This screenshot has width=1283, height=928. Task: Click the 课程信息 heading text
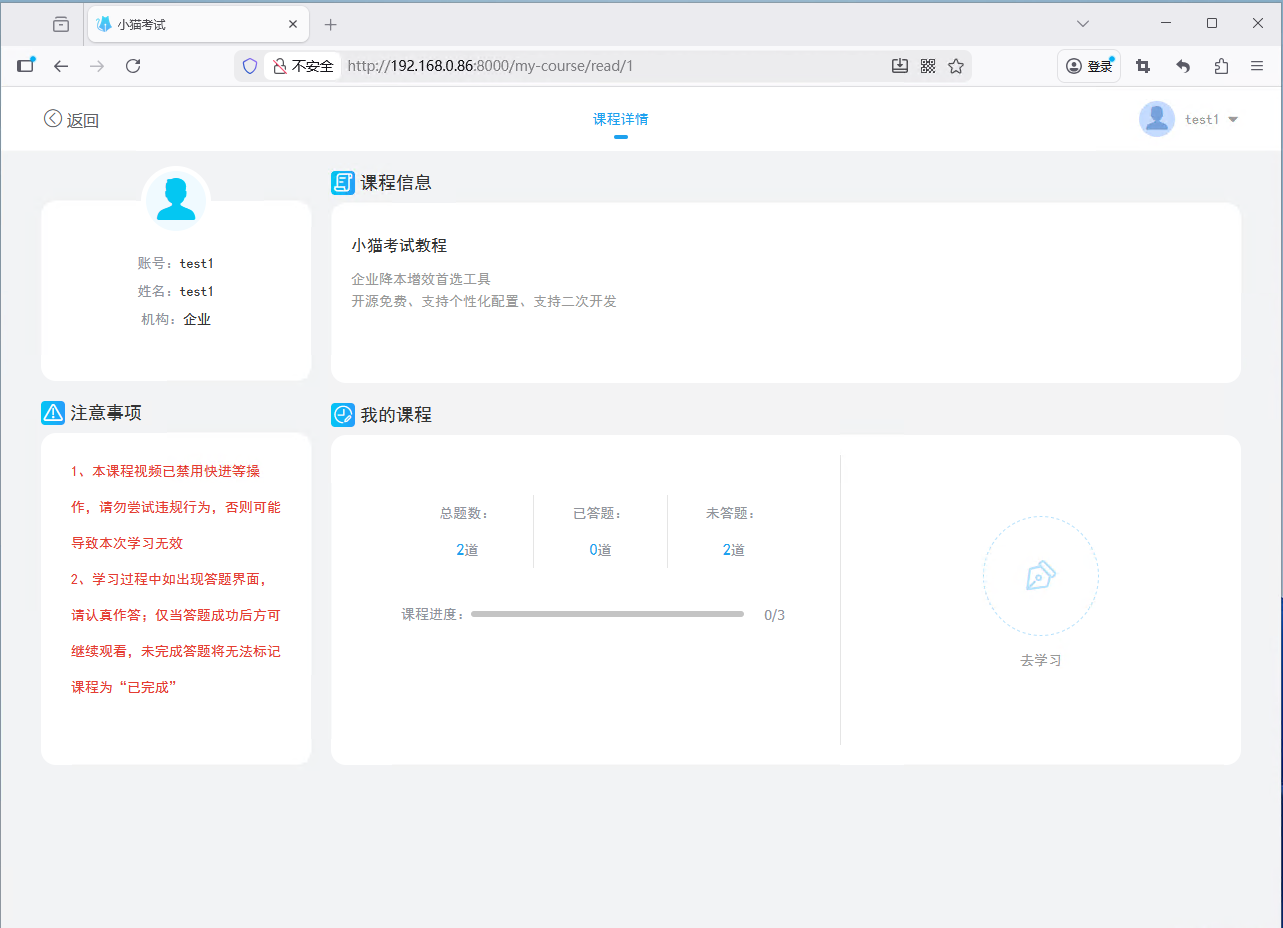(x=396, y=183)
